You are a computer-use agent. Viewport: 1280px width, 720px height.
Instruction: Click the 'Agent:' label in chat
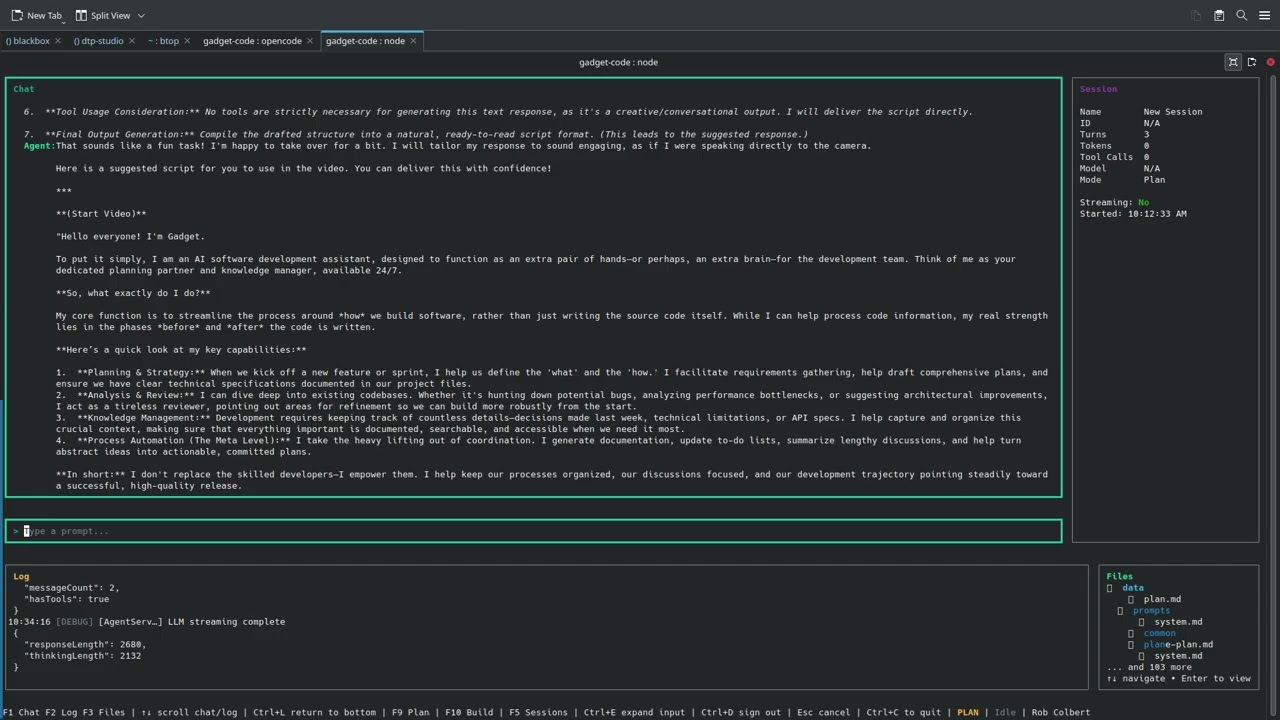[x=39, y=146]
